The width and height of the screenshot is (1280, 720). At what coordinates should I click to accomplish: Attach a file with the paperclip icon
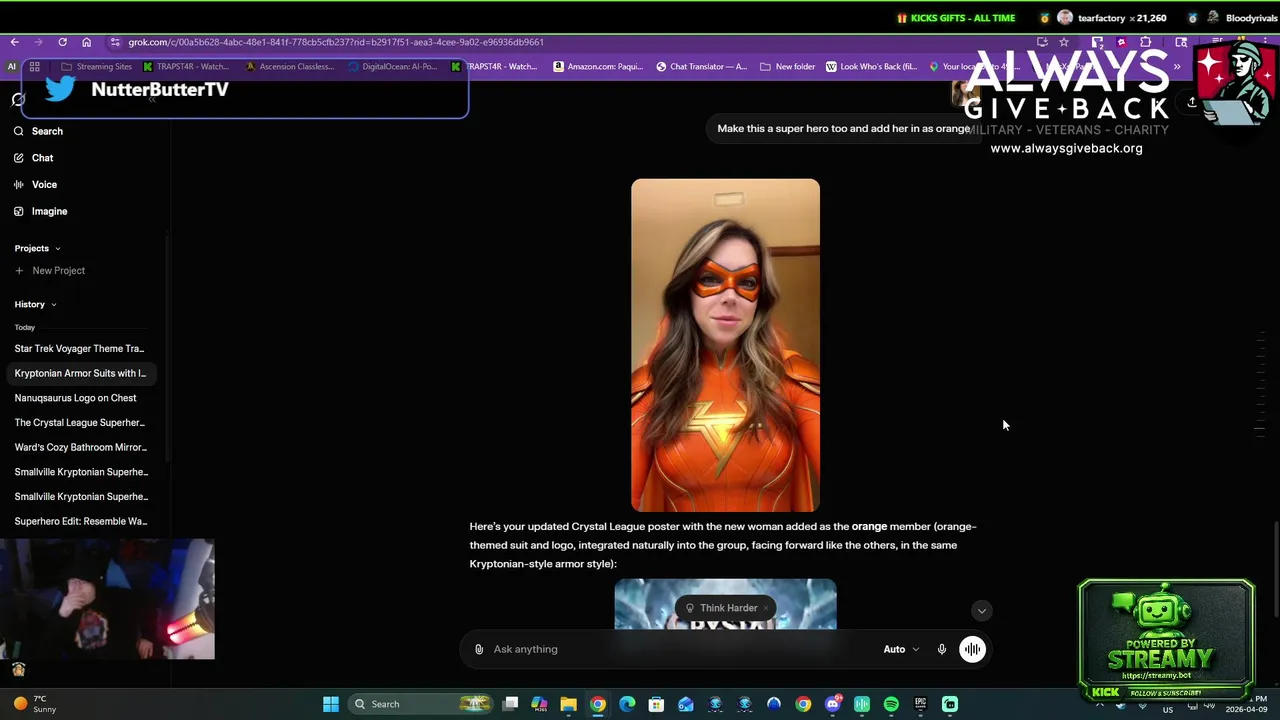[x=479, y=649]
